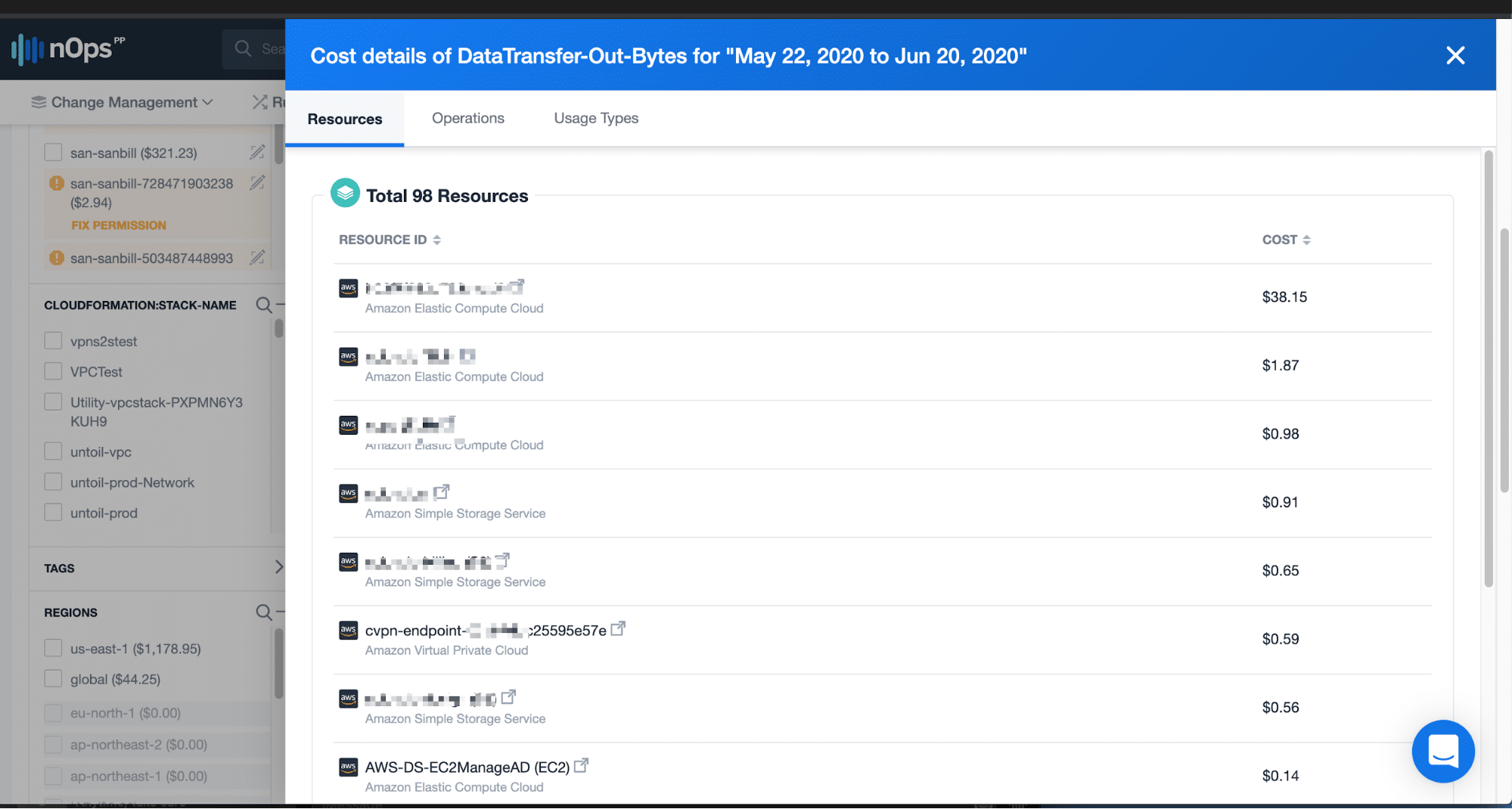Open external link for AWS-DS-EC2ManageAD (EC2)
Viewport: 1512px width, 809px height.
[x=581, y=766]
